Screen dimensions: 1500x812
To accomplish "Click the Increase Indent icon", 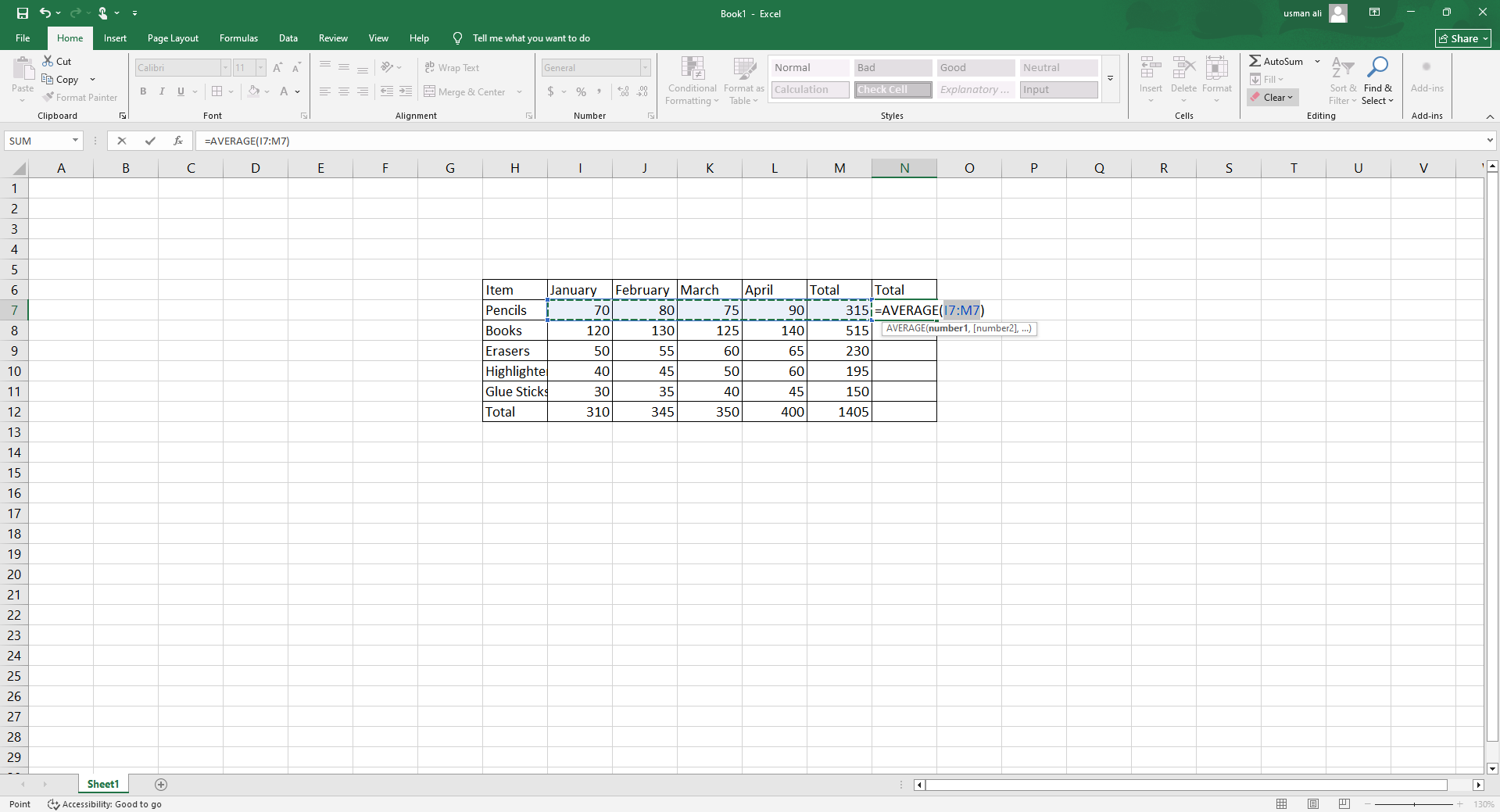I will coord(406,91).
